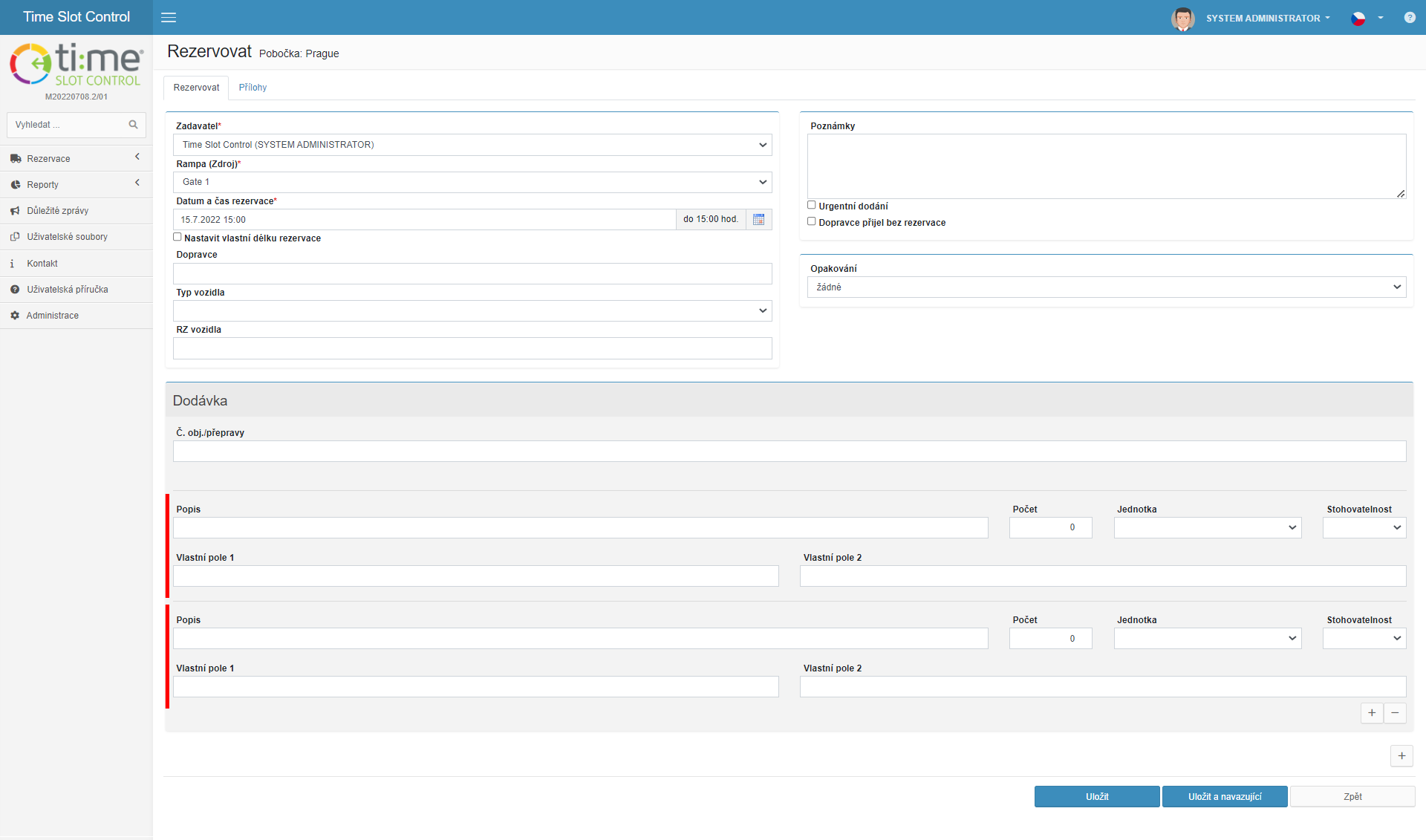Open the Typ vozidla dropdown
Image resolution: width=1426 pixels, height=840 pixels.
(472, 310)
